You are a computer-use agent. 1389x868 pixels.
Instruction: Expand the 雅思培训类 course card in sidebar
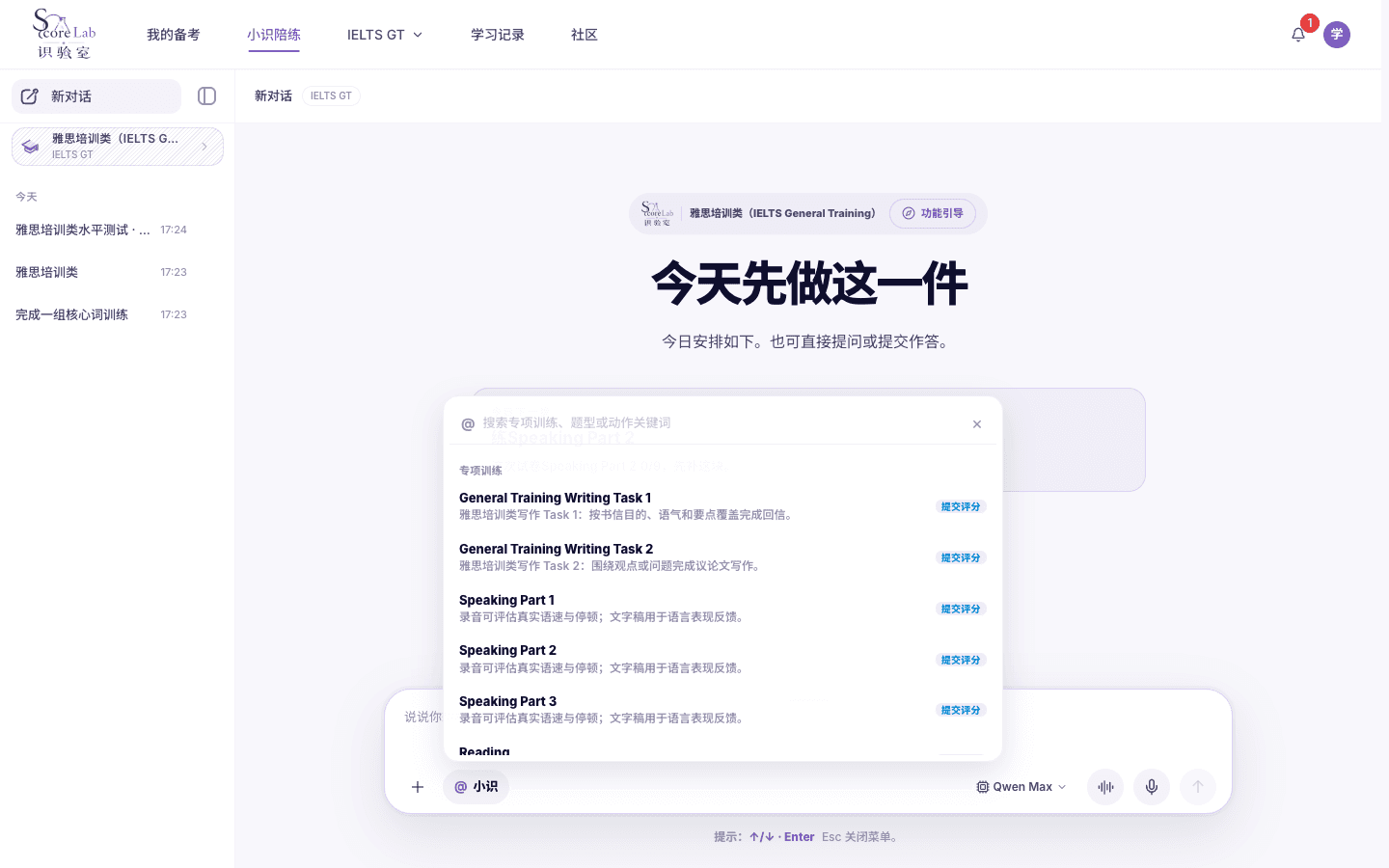point(118,147)
